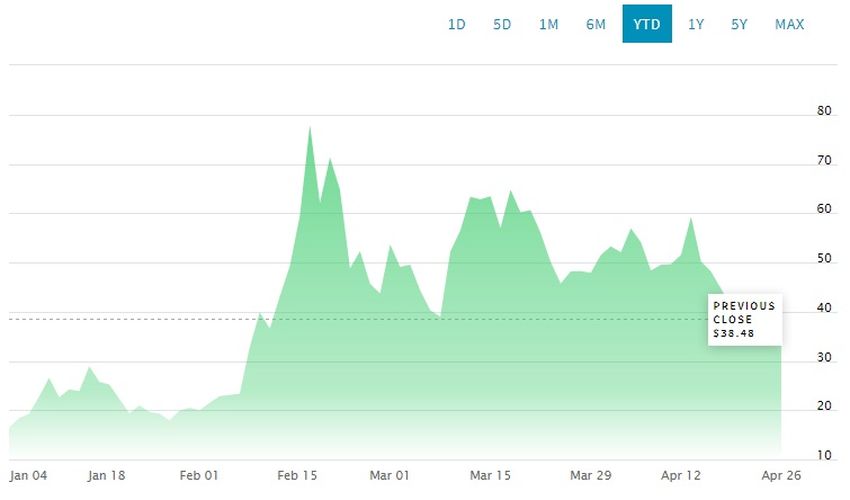Select the 5D time range
The height and width of the screenshot is (500, 850).
click(x=502, y=24)
